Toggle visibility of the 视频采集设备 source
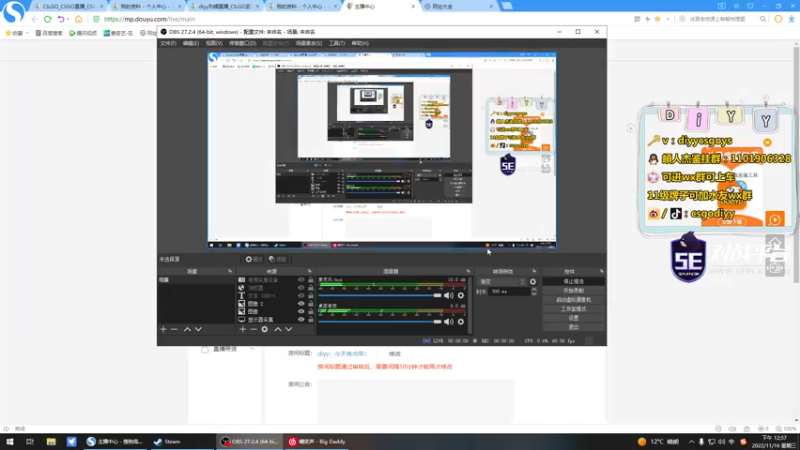This screenshot has width=800, height=450. tap(301, 280)
